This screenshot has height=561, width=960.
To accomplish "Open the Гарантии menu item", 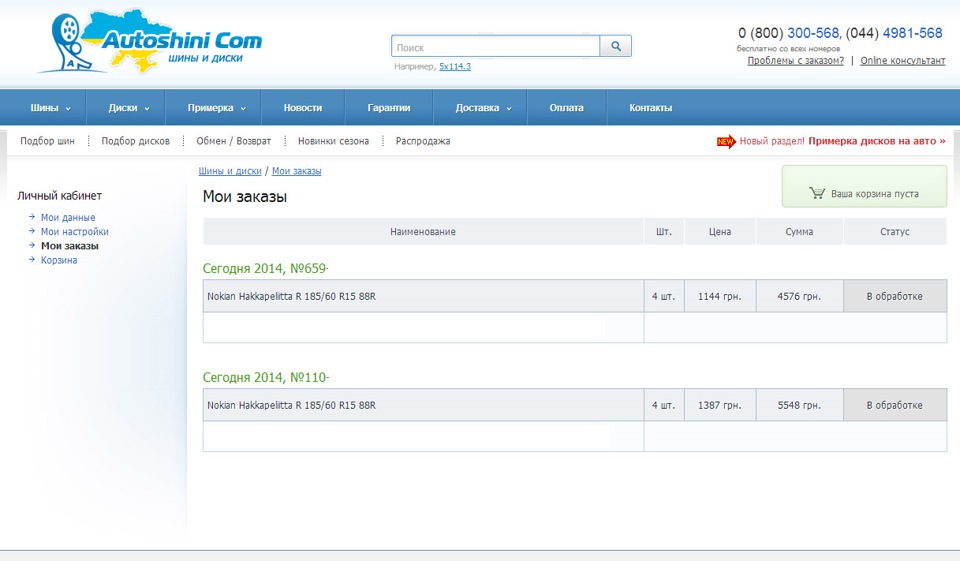I will (389, 108).
